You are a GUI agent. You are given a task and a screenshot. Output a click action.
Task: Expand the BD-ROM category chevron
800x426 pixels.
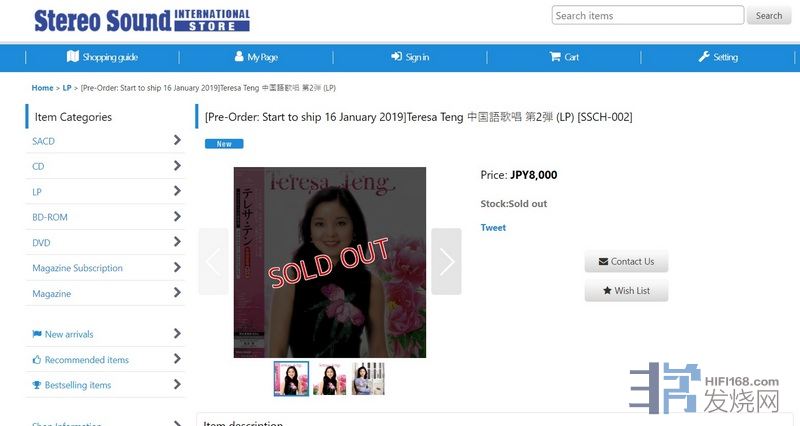point(177,216)
